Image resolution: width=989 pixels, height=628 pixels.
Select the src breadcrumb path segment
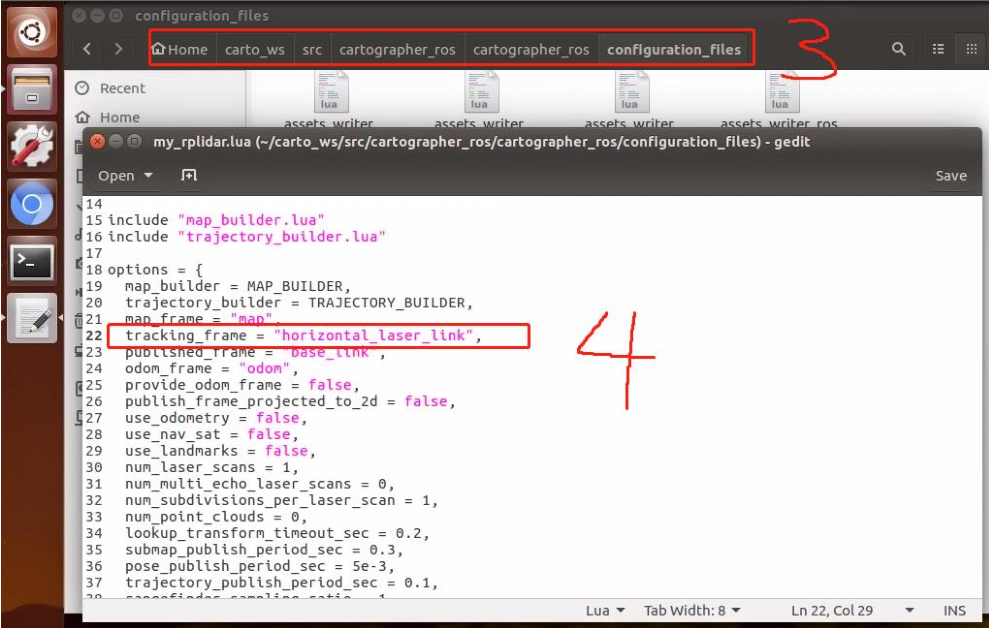click(312, 49)
